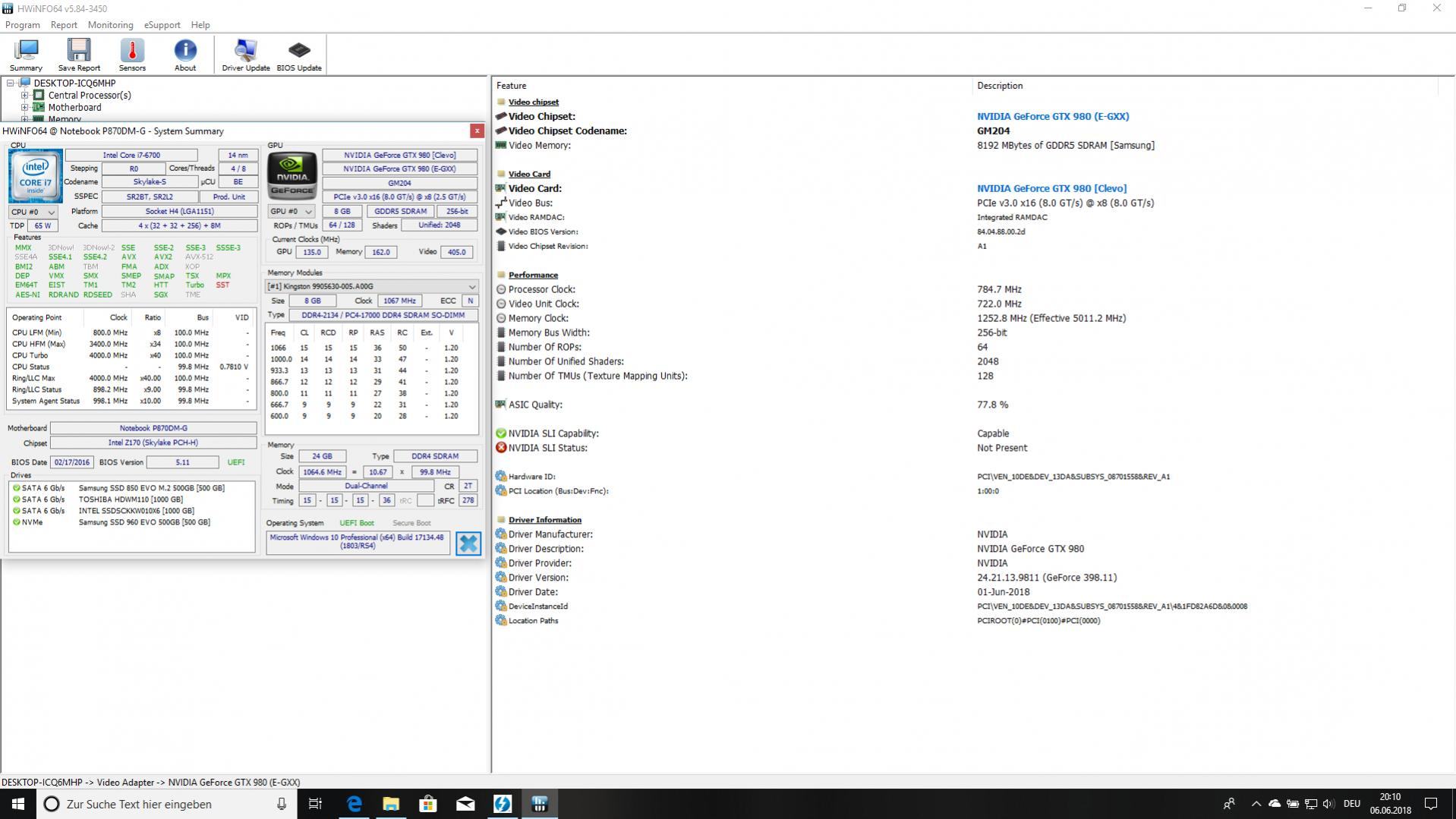Open Microsoft Store from taskbar

click(428, 804)
